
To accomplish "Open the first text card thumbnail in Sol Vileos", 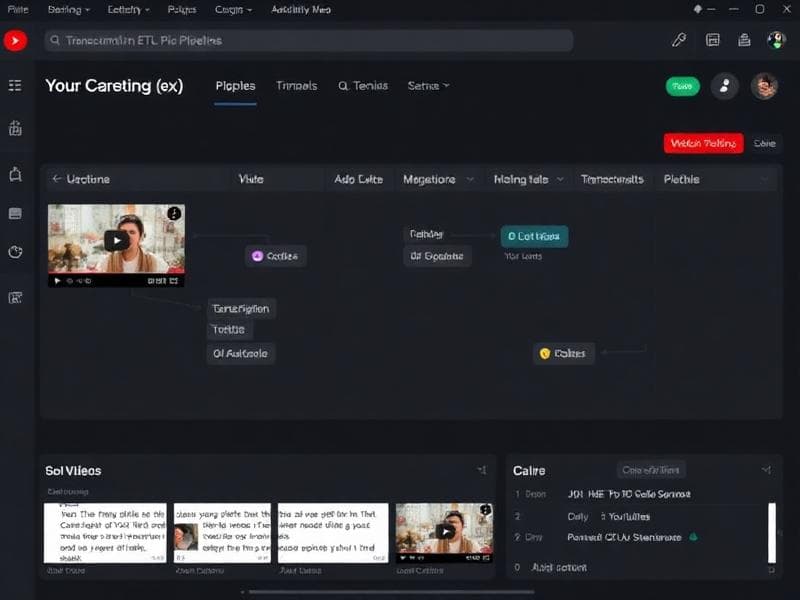I will [105, 533].
